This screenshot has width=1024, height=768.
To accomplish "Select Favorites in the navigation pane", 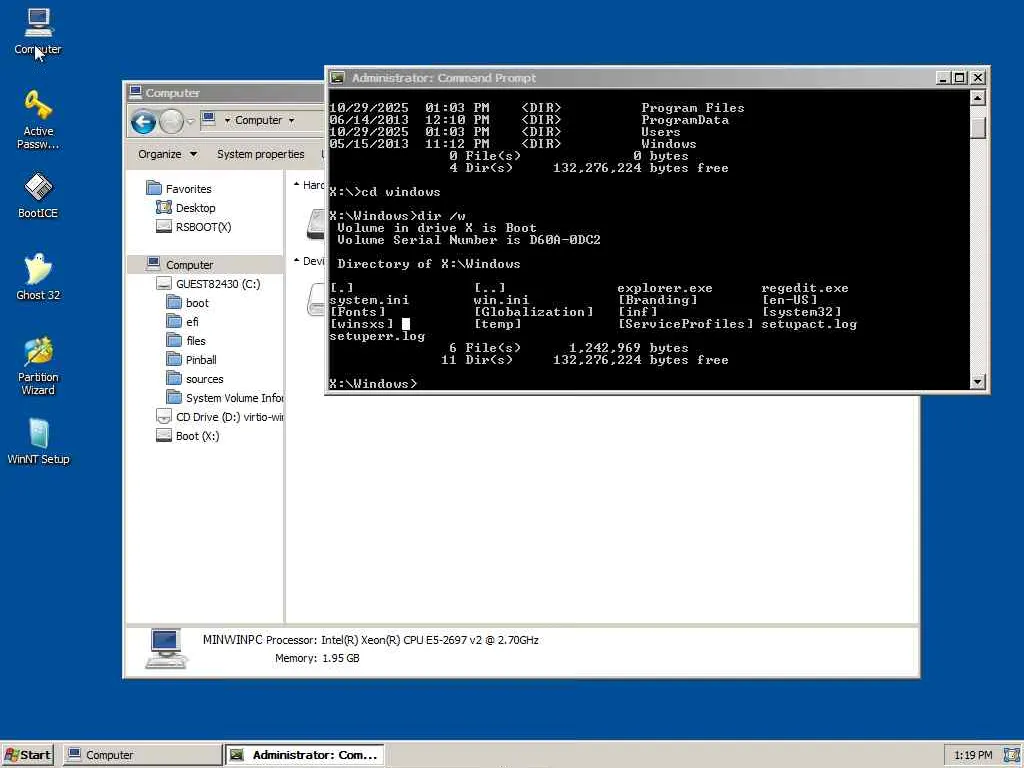I will (x=179, y=189).
